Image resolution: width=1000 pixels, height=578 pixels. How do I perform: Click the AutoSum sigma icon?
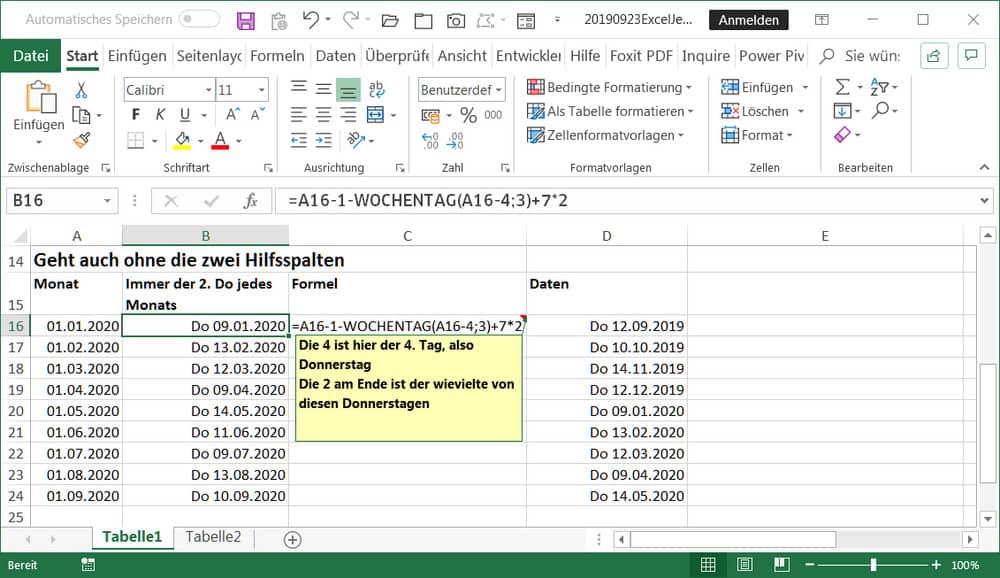coord(842,88)
